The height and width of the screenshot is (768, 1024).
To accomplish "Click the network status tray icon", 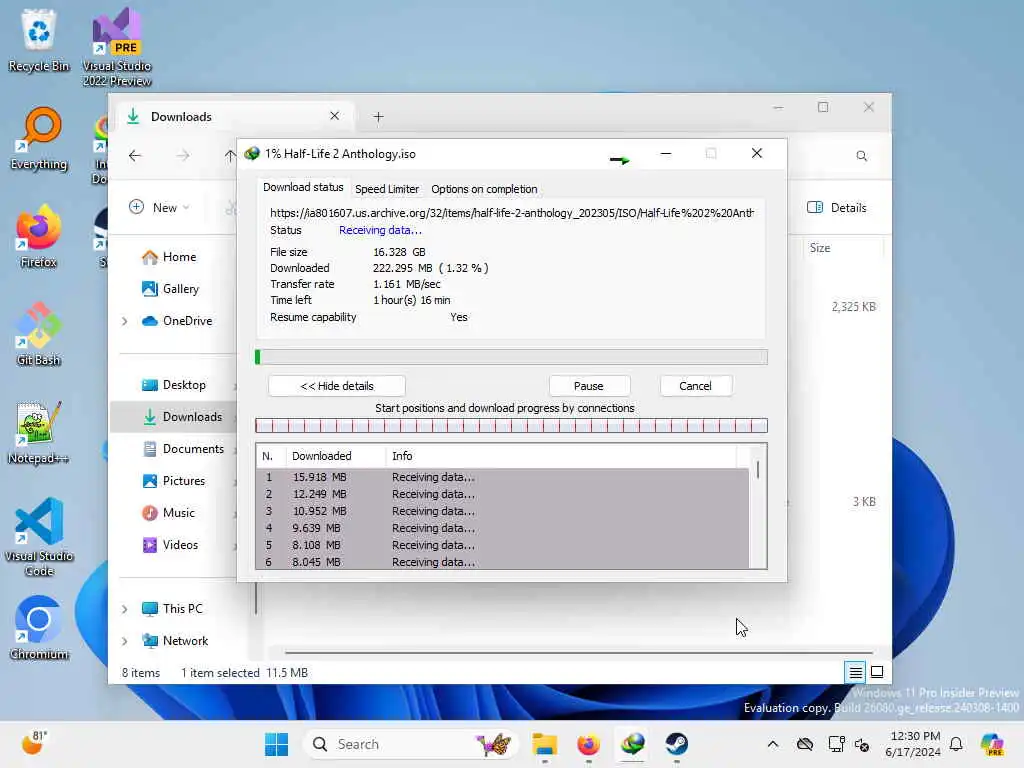I will point(836,744).
